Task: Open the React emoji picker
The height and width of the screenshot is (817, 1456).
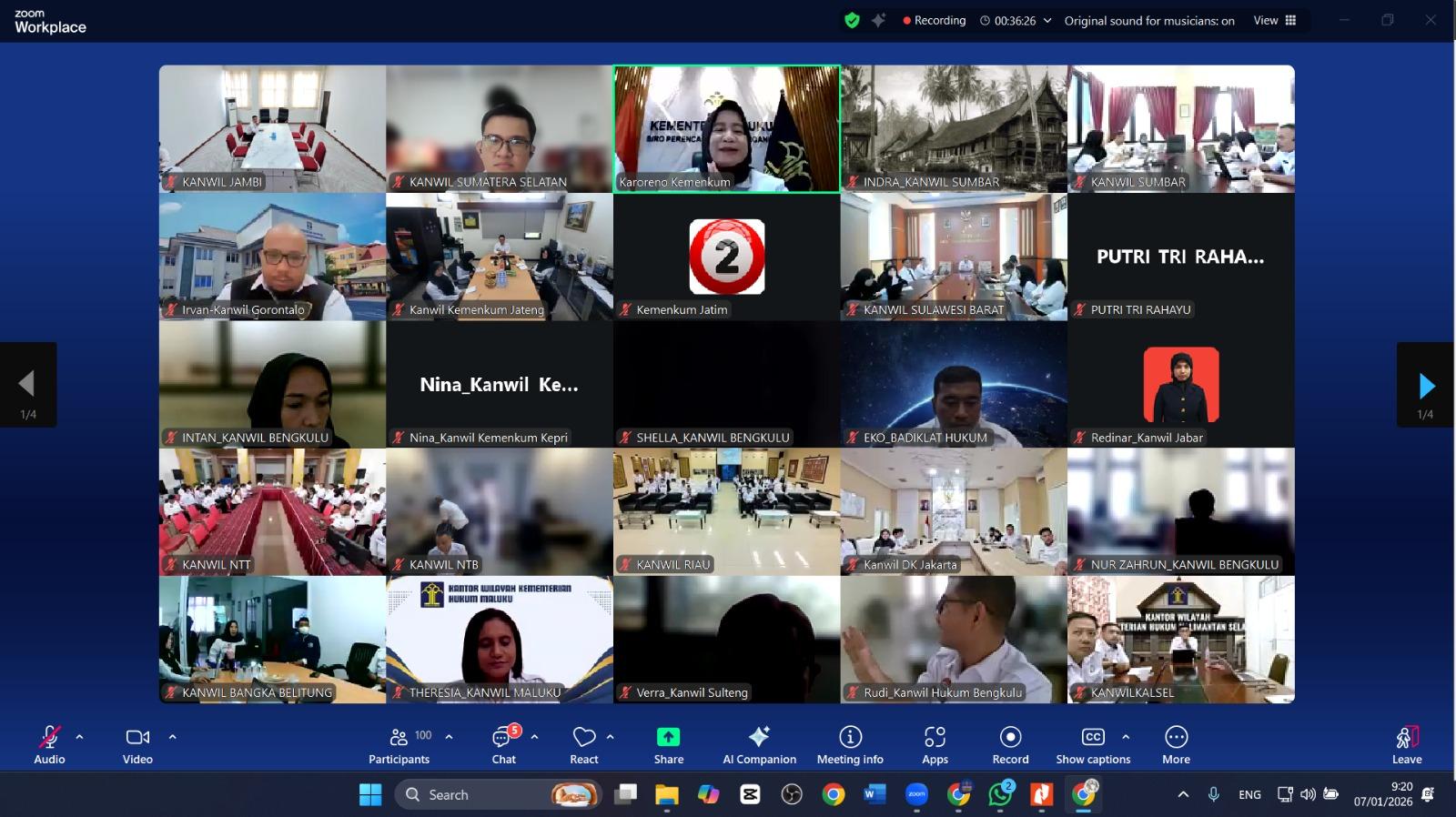Action: 583,745
